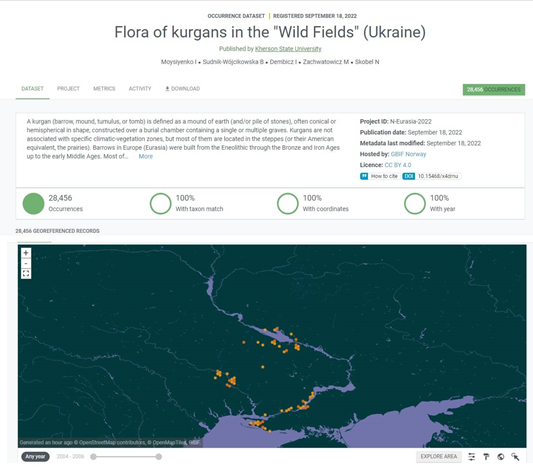The image size is (533, 470).
Task: Expand the description with More
Action: pyautogui.click(x=145, y=156)
